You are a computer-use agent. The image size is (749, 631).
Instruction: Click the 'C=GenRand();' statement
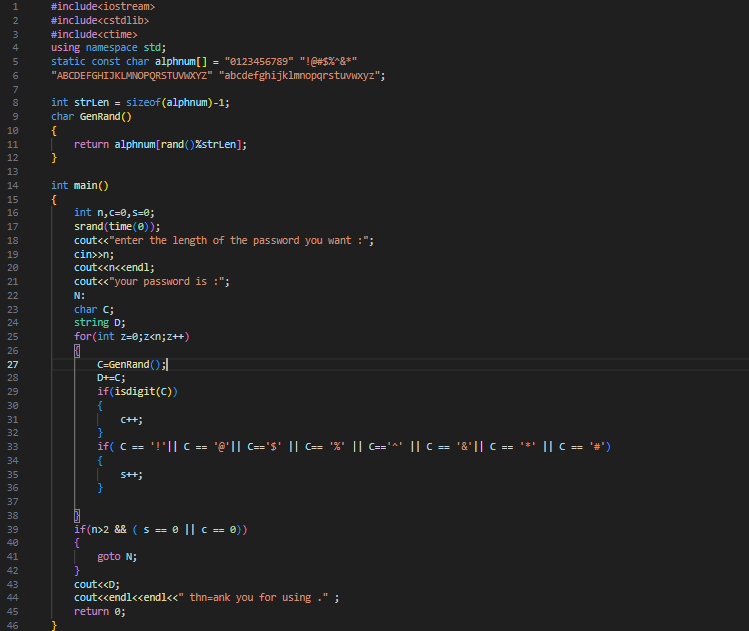coord(132,364)
